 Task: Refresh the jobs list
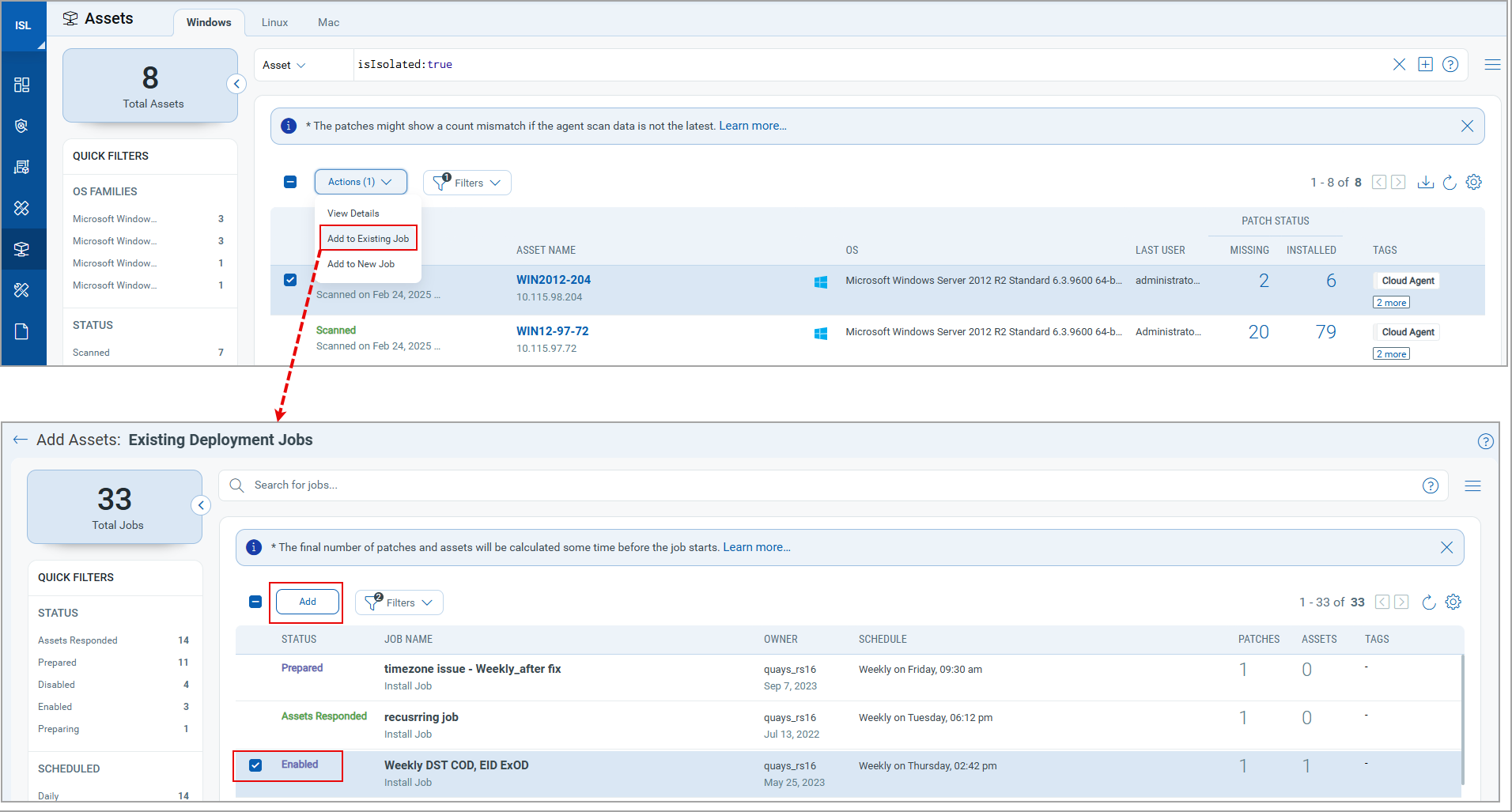(x=1429, y=602)
